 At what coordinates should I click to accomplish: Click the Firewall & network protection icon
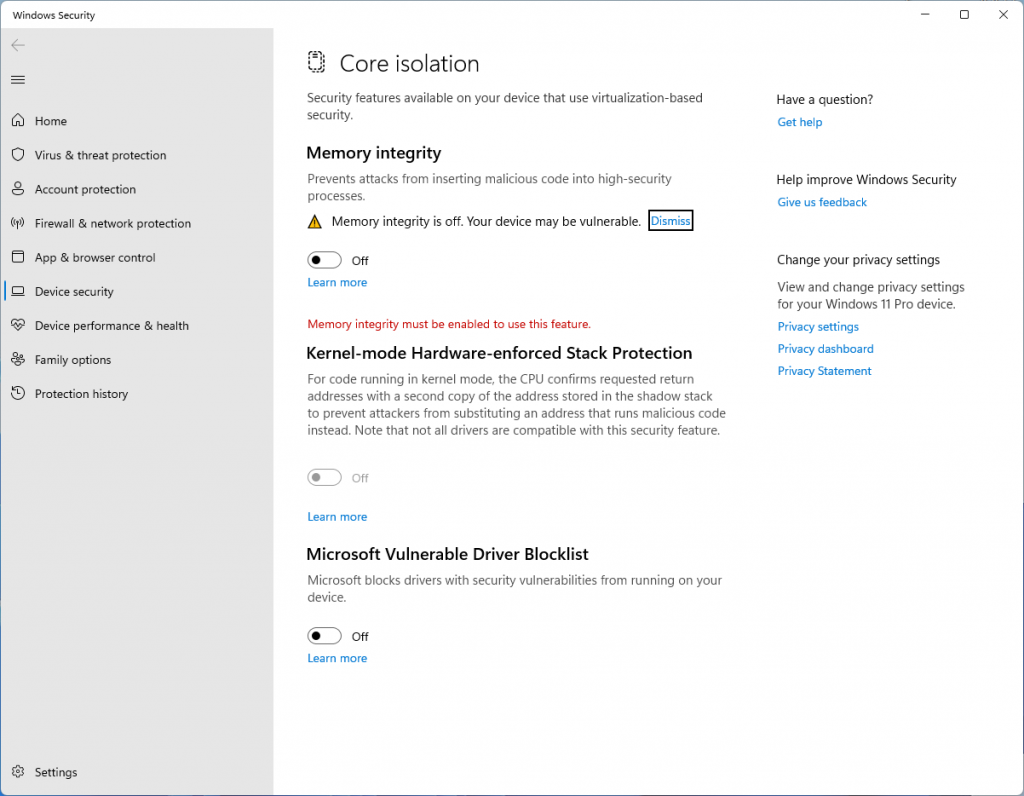[18, 223]
